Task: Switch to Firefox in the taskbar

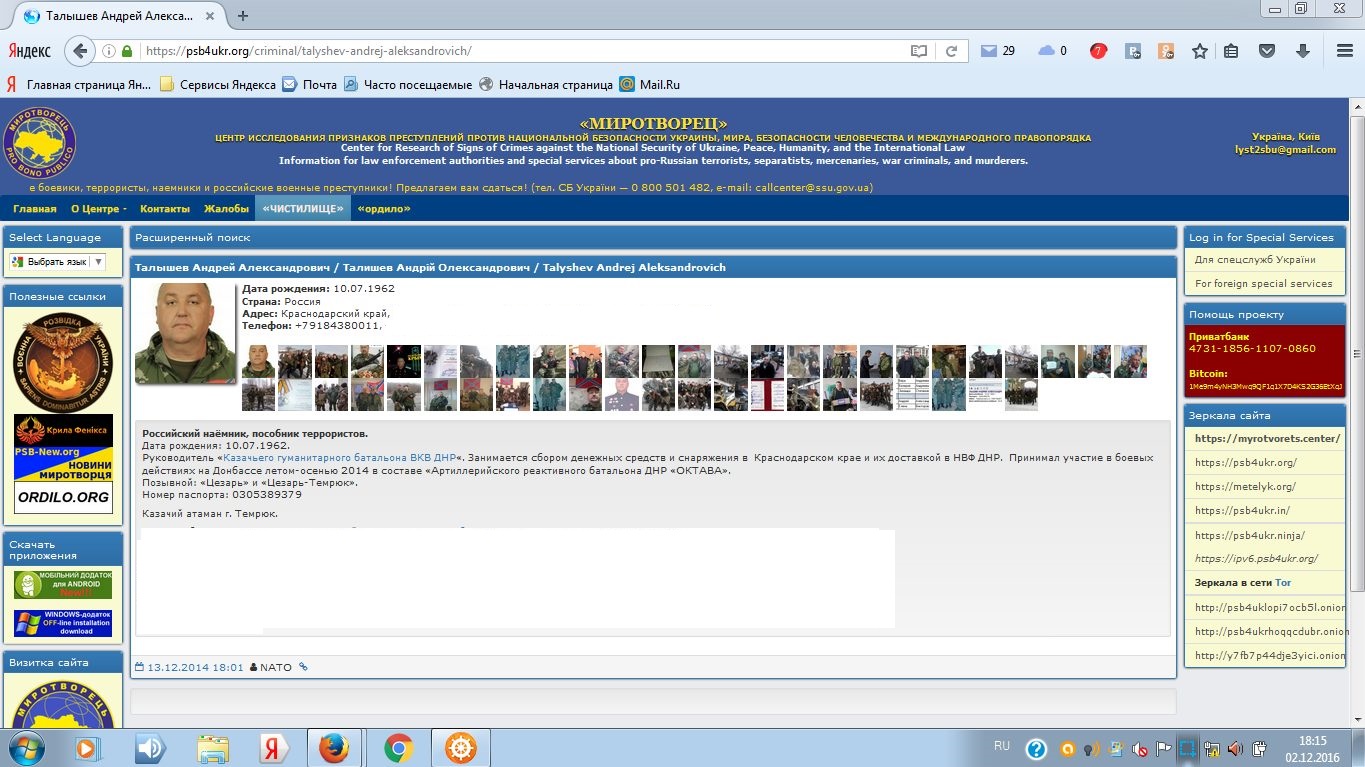Action: click(x=334, y=749)
